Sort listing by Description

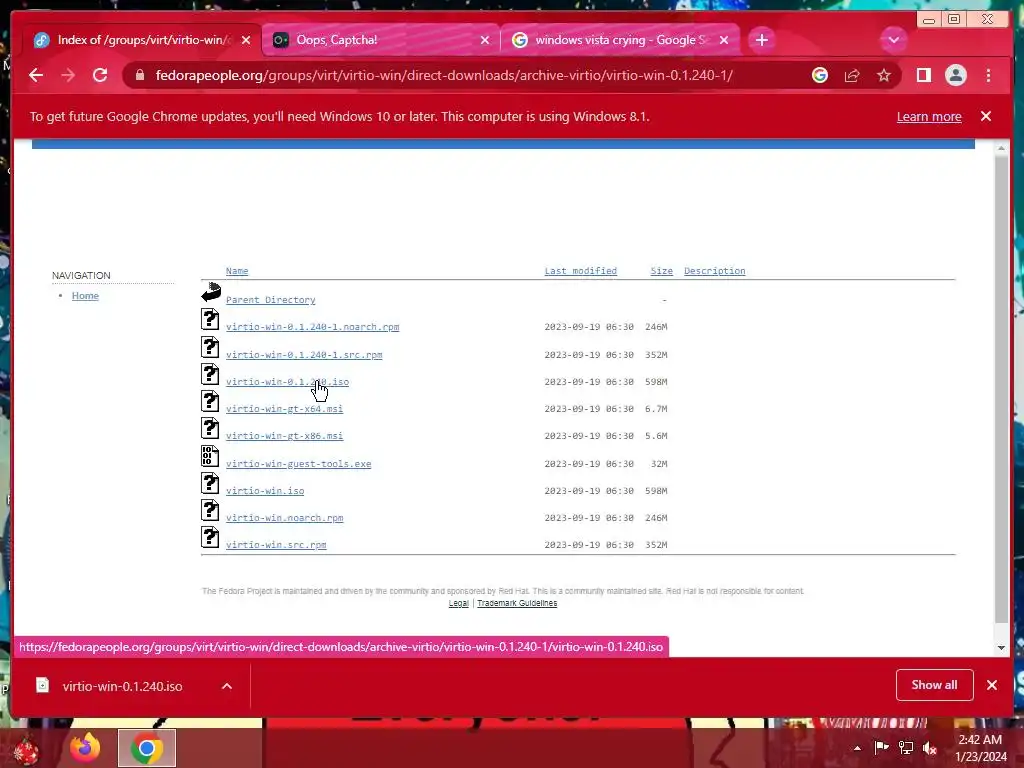714,271
